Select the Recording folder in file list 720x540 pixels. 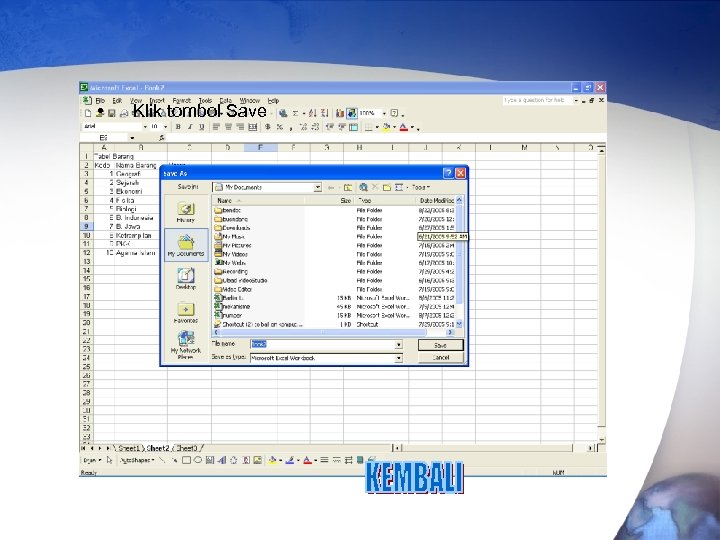(235, 272)
